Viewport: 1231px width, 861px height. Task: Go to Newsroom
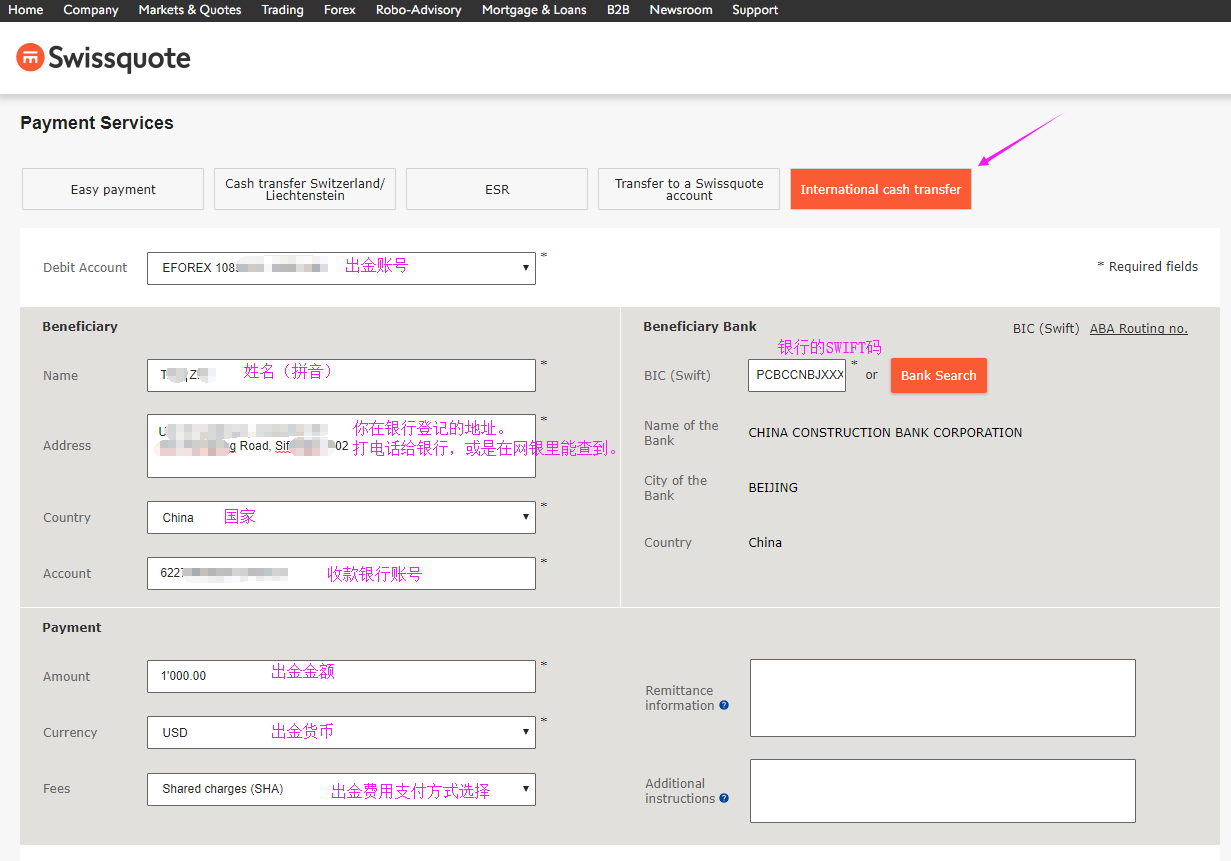point(681,10)
